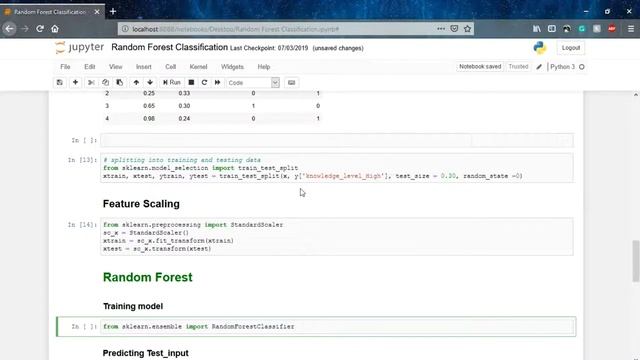The image size is (640, 360).
Task: Click table cell value 0.98
Action: point(149,118)
